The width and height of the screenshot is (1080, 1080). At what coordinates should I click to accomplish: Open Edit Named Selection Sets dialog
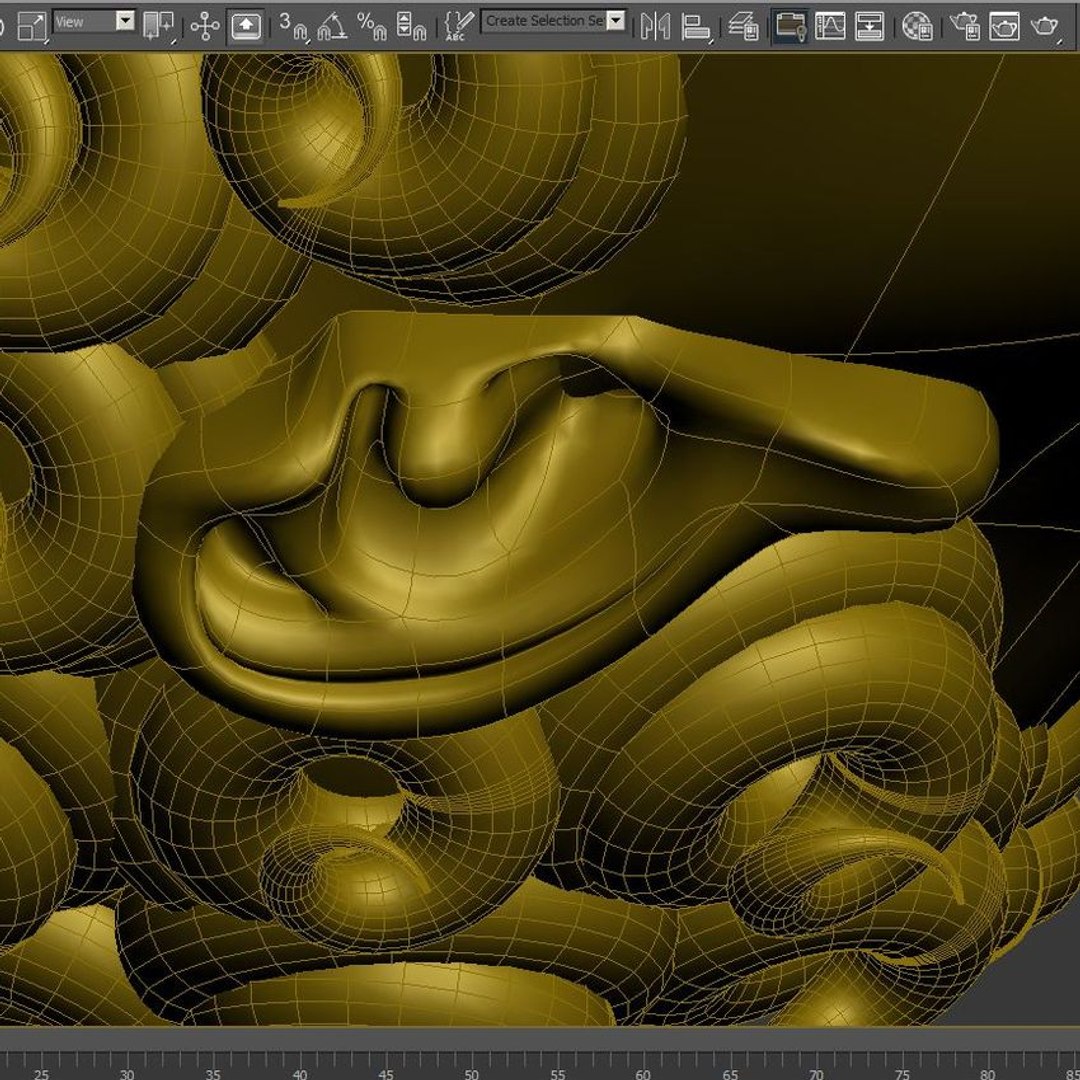tap(458, 26)
